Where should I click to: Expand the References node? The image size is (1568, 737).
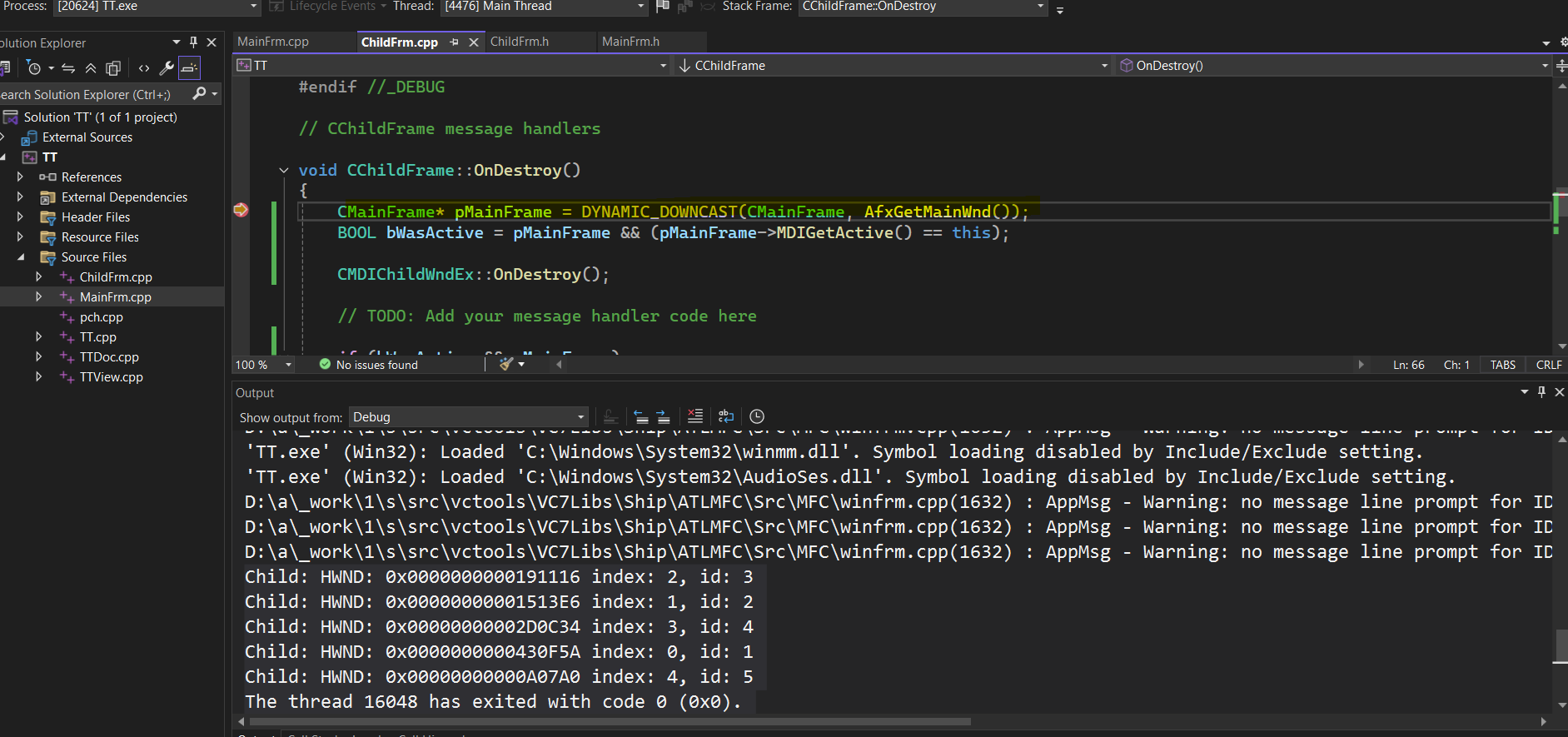[x=20, y=177]
